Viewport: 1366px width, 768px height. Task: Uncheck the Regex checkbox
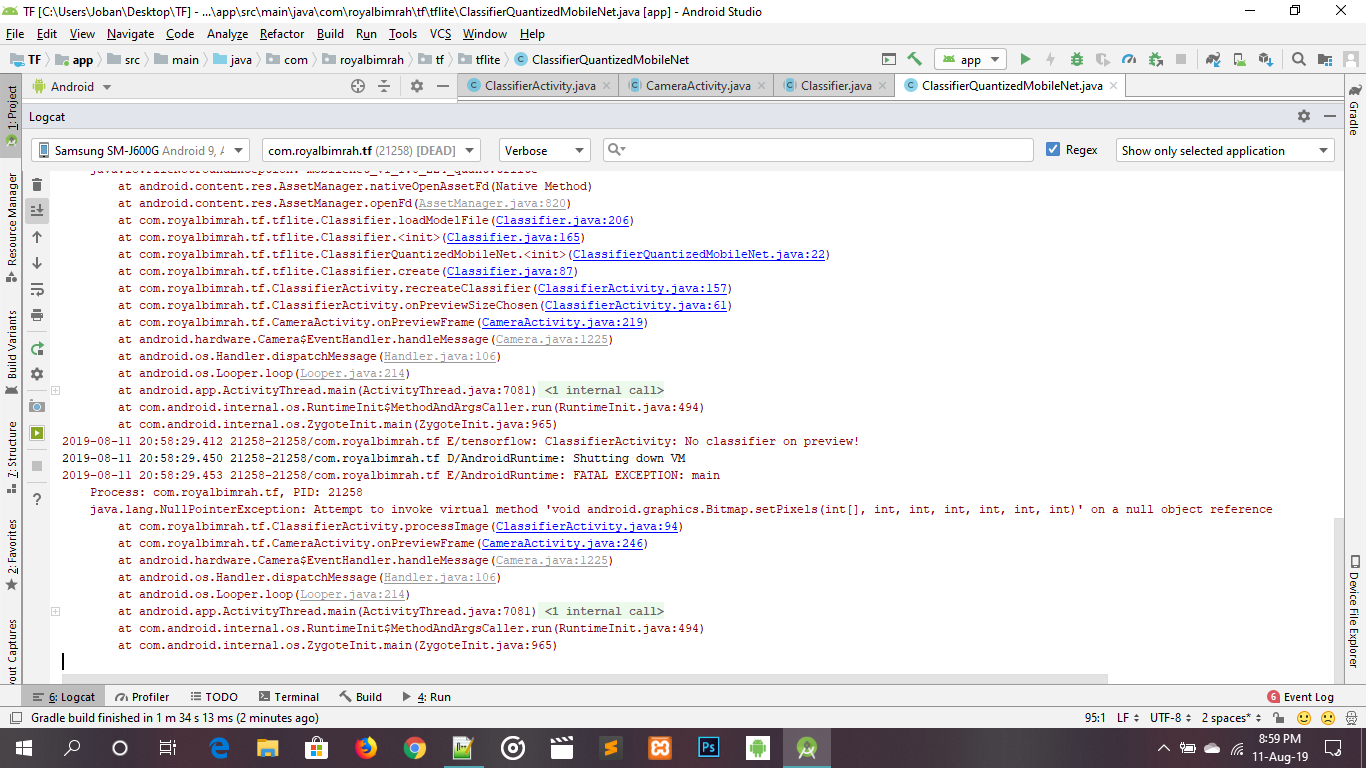point(1053,150)
